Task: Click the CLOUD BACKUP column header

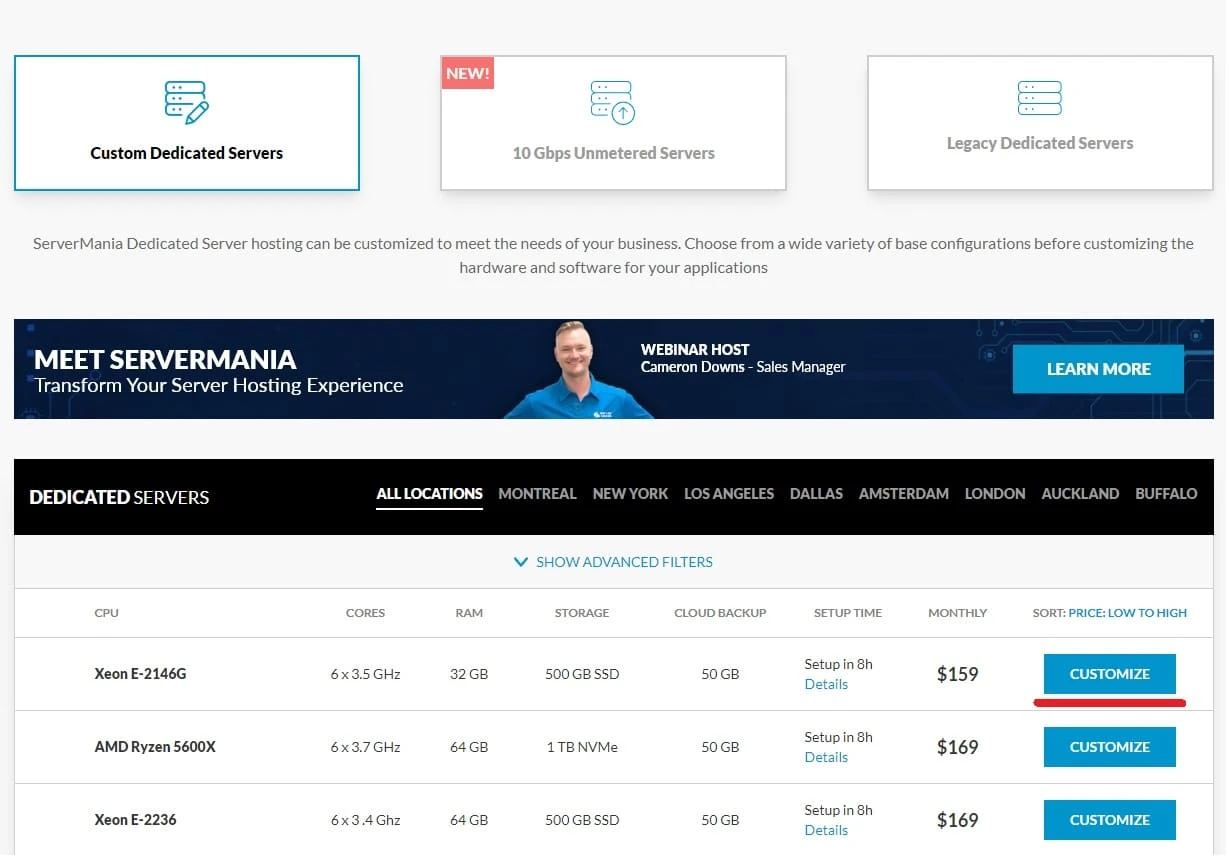Action: pyautogui.click(x=720, y=613)
